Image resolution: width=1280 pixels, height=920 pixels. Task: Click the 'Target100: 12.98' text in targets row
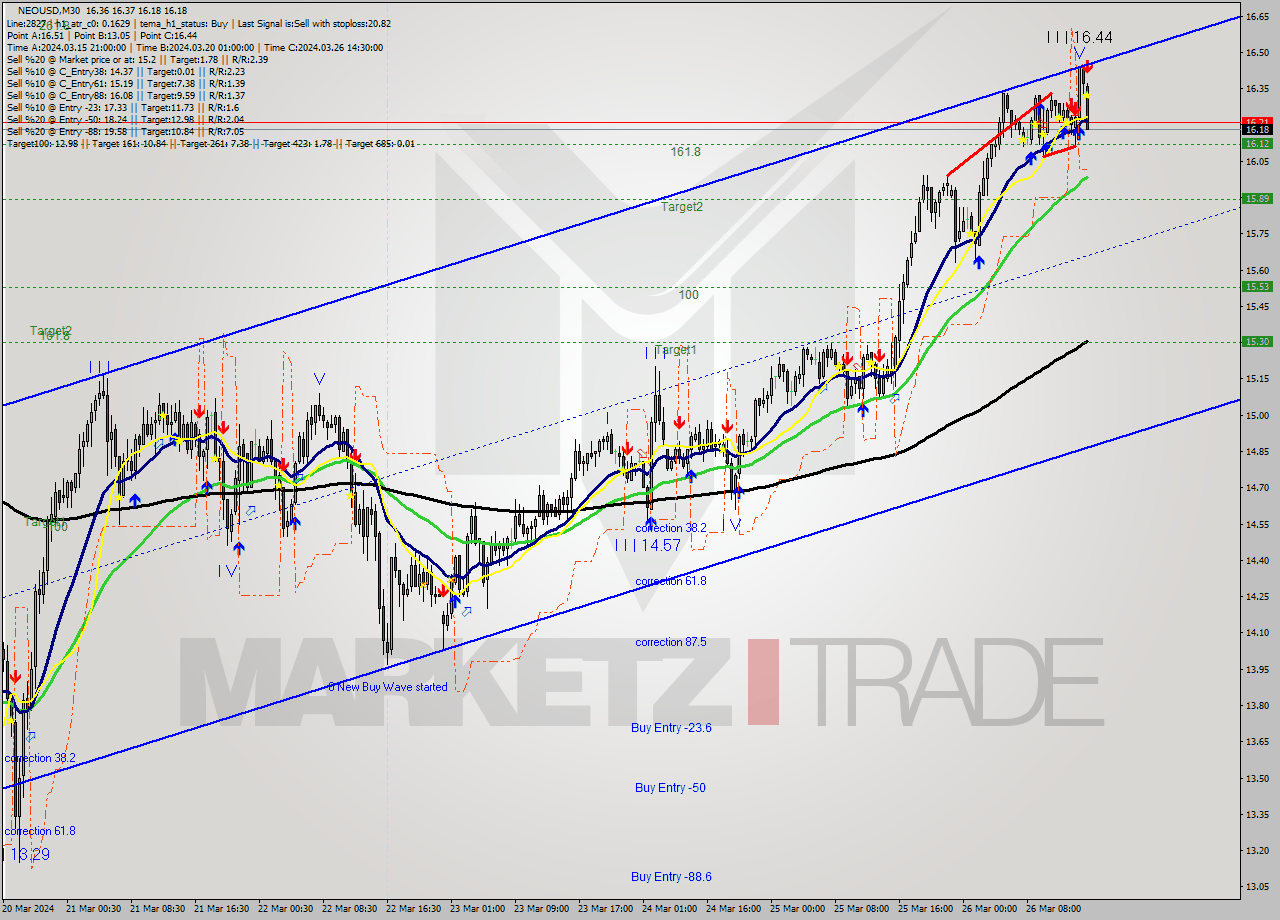pos(42,144)
